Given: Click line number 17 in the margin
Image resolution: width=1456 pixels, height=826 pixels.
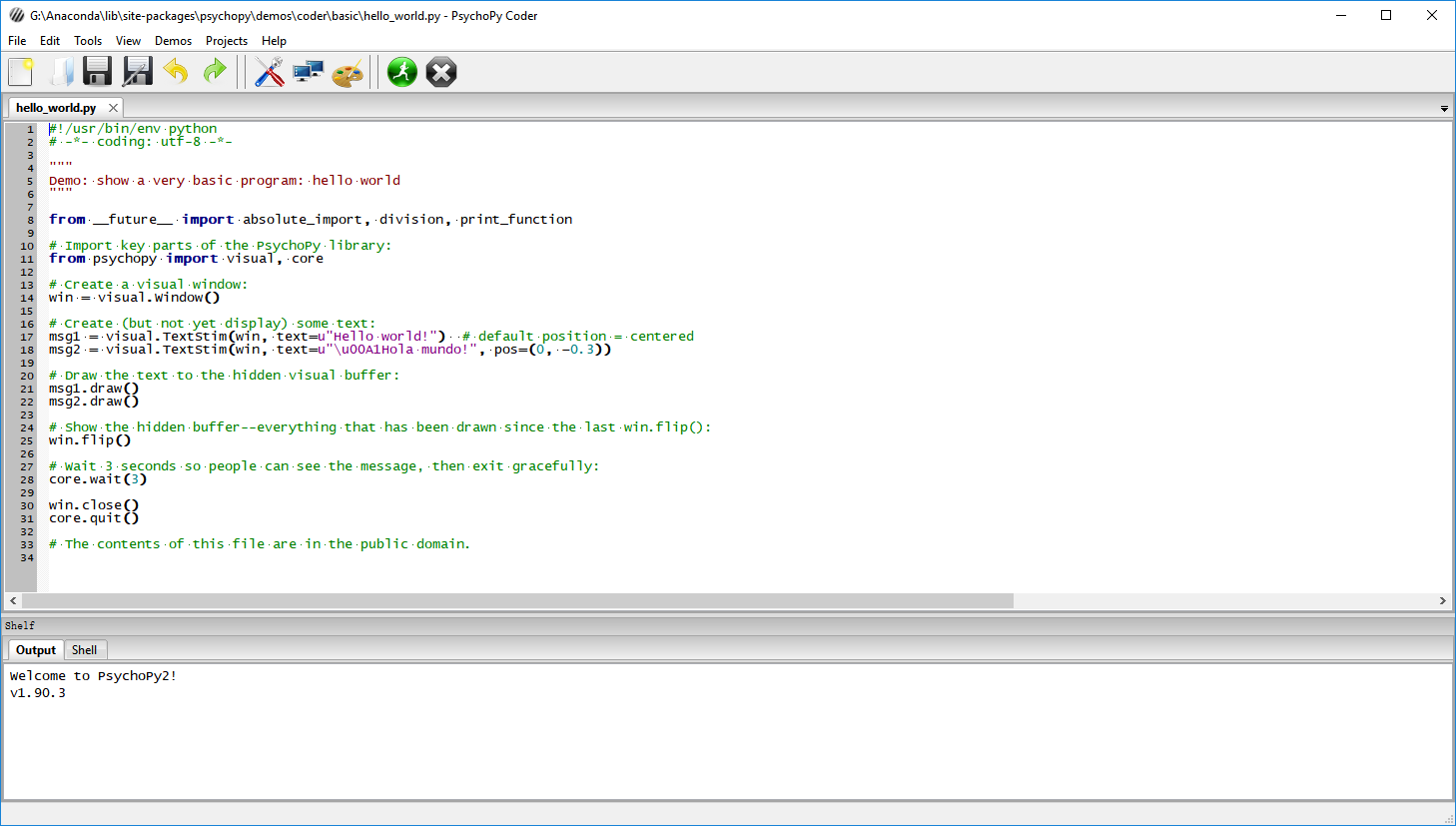Looking at the screenshot, I should [x=27, y=337].
